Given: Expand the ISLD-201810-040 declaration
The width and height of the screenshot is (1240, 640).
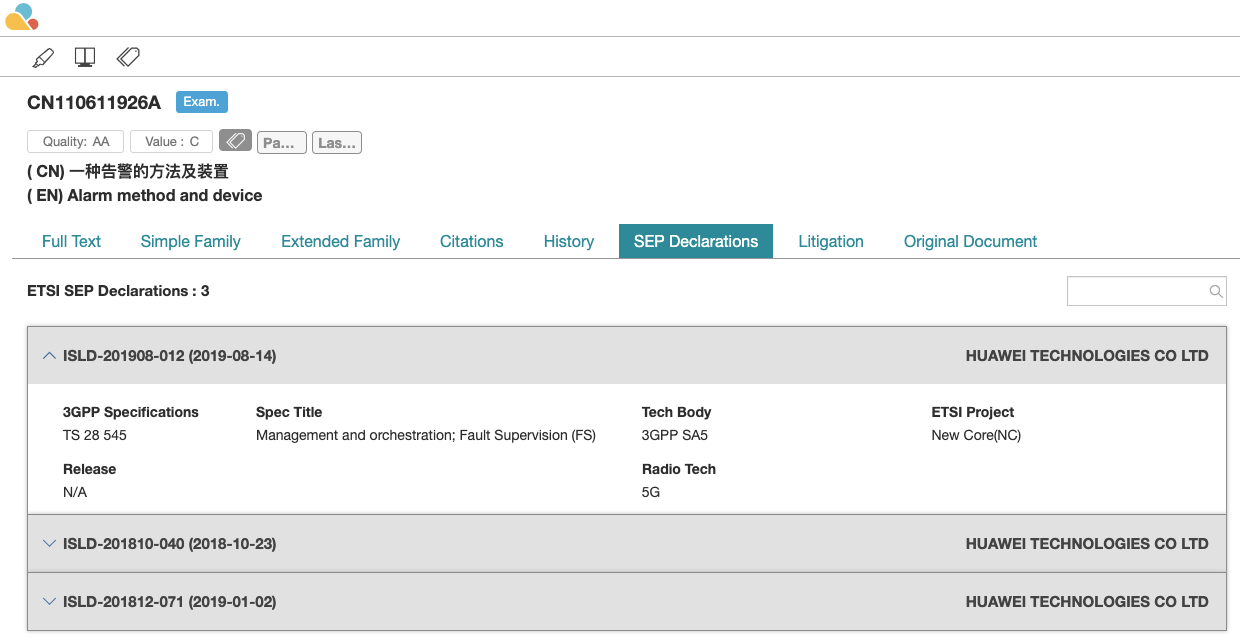Looking at the screenshot, I should (49, 543).
